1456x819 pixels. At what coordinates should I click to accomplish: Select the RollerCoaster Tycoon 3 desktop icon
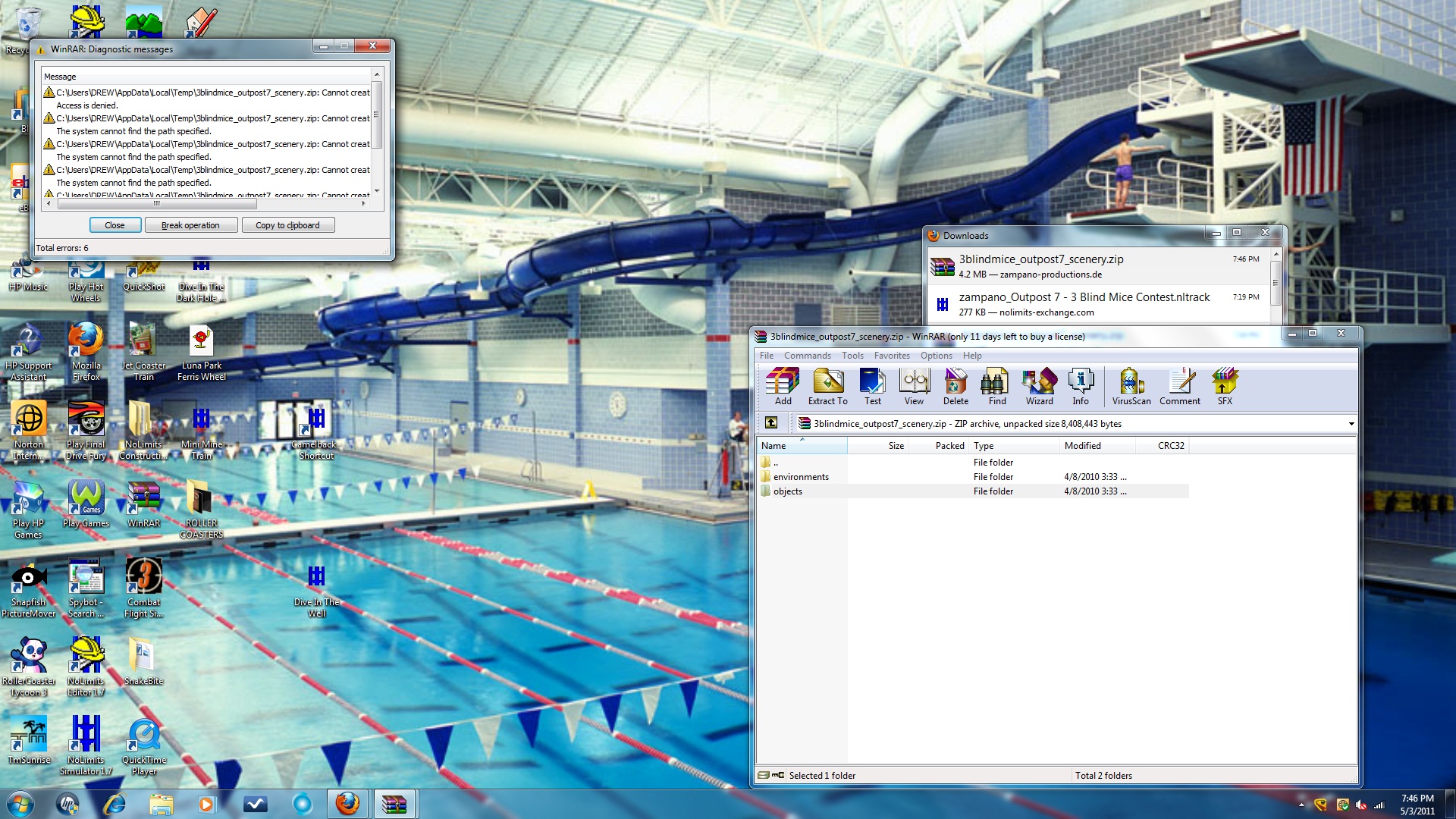(x=28, y=667)
